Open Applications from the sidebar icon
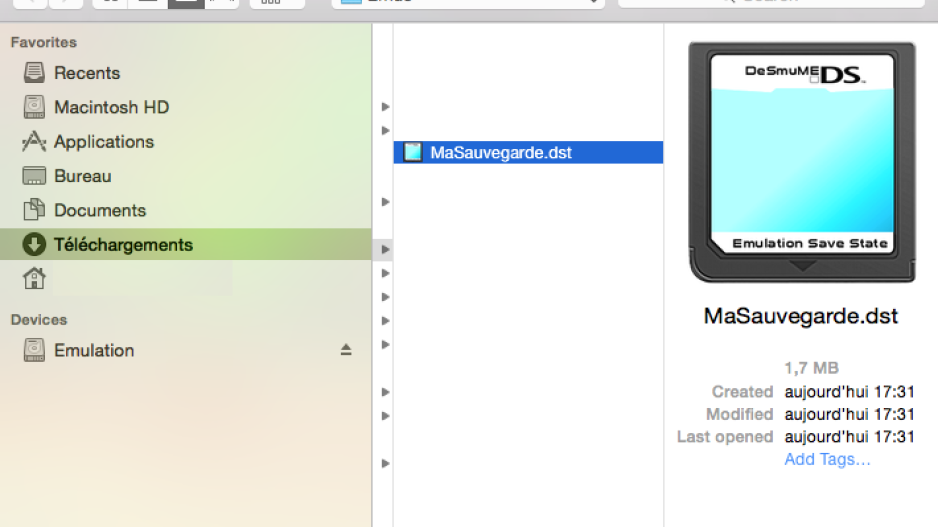 click(x=34, y=141)
